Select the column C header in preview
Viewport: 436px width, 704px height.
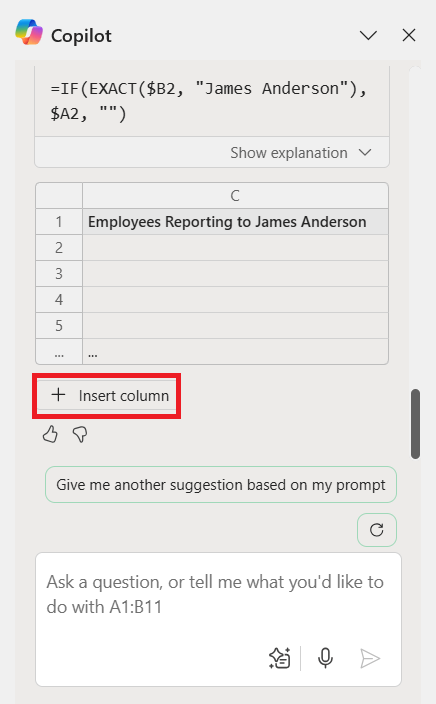coord(235,196)
